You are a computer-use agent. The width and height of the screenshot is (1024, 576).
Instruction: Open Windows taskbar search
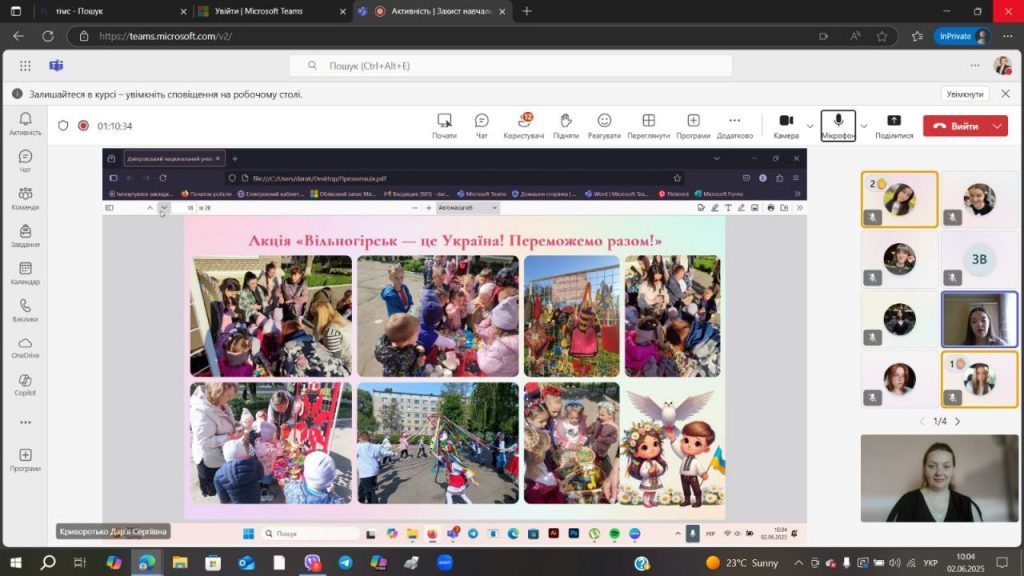point(48,563)
